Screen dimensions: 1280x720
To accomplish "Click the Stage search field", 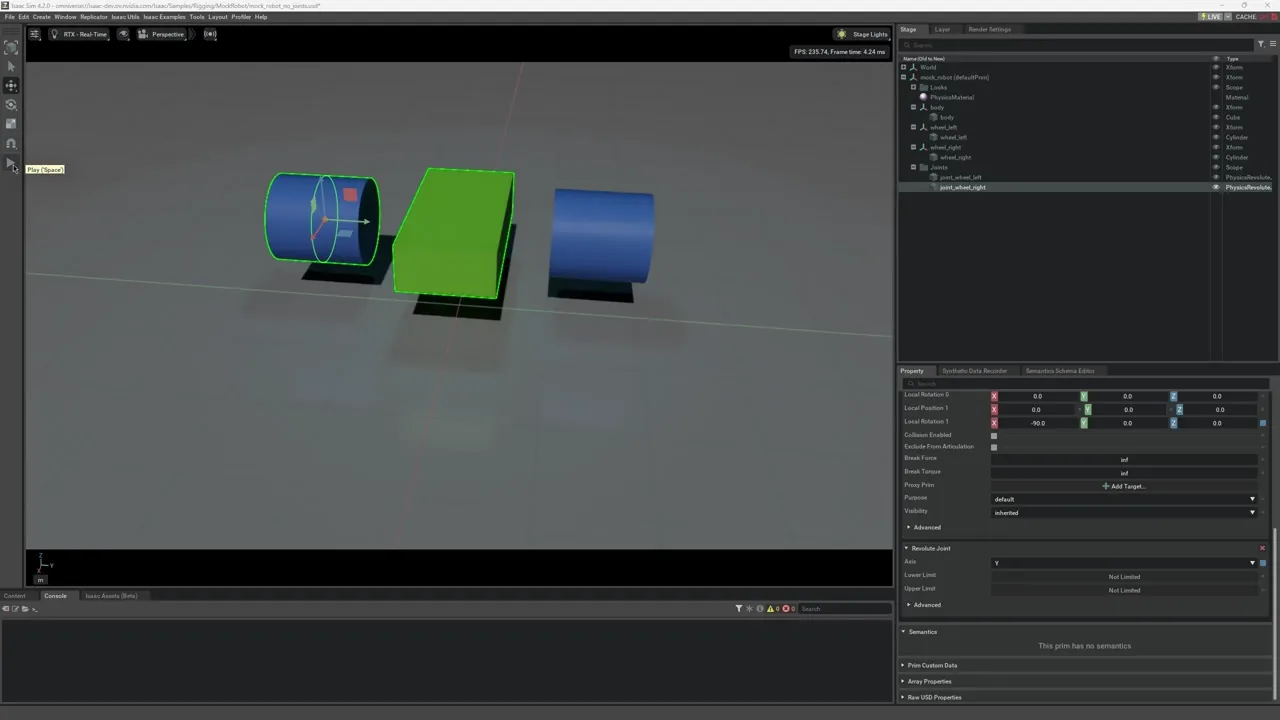I will point(1077,45).
